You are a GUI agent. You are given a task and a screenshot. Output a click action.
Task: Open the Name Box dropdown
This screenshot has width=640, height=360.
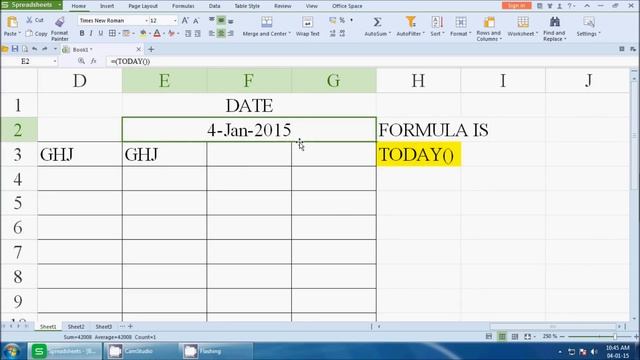(x=55, y=61)
